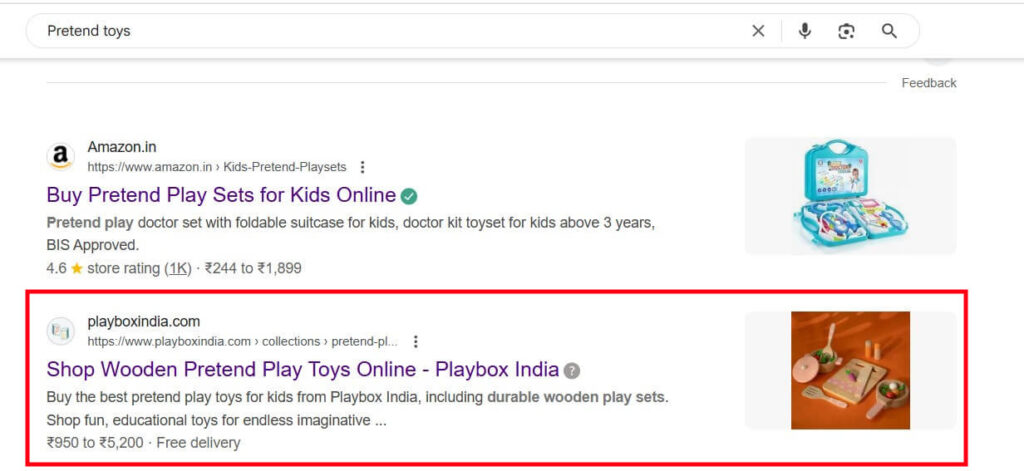Click the Amazon favicon logo

pyautogui.click(x=60, y=157)
